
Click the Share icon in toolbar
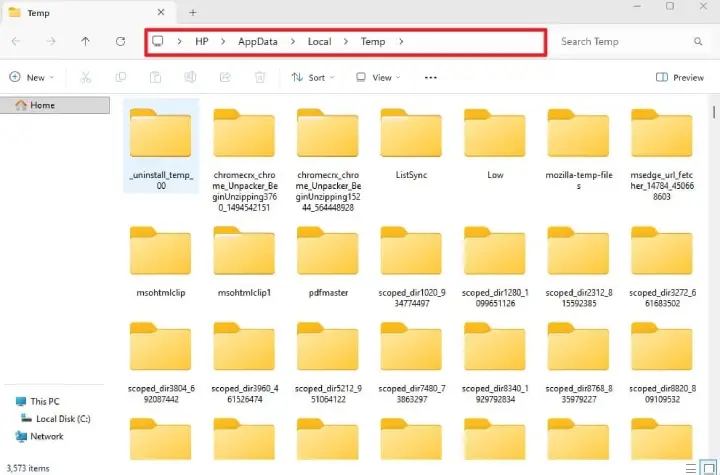[225, 77]
